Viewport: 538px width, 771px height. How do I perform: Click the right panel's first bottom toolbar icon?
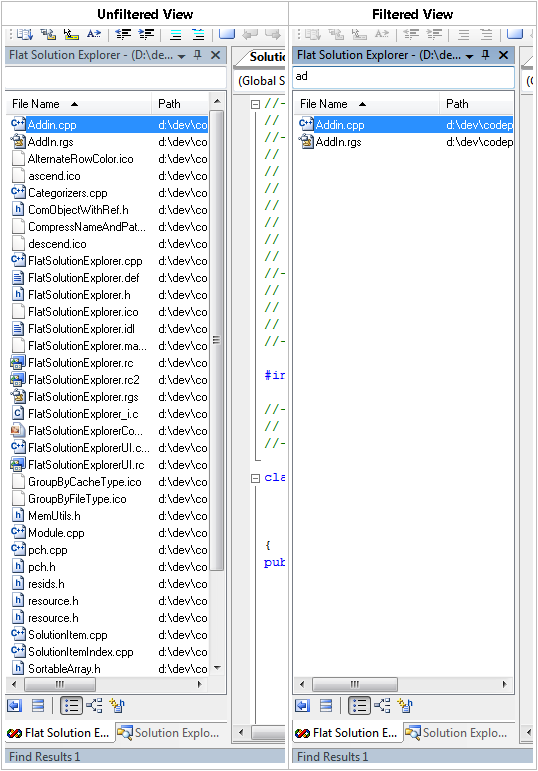pos(302,706)
